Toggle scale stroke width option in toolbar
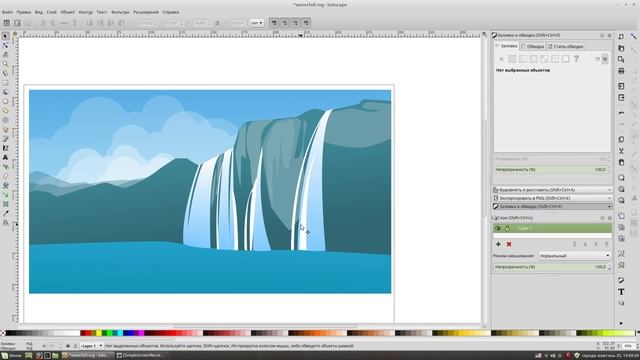This screenshot has width=640, height=360. [274, 23]
